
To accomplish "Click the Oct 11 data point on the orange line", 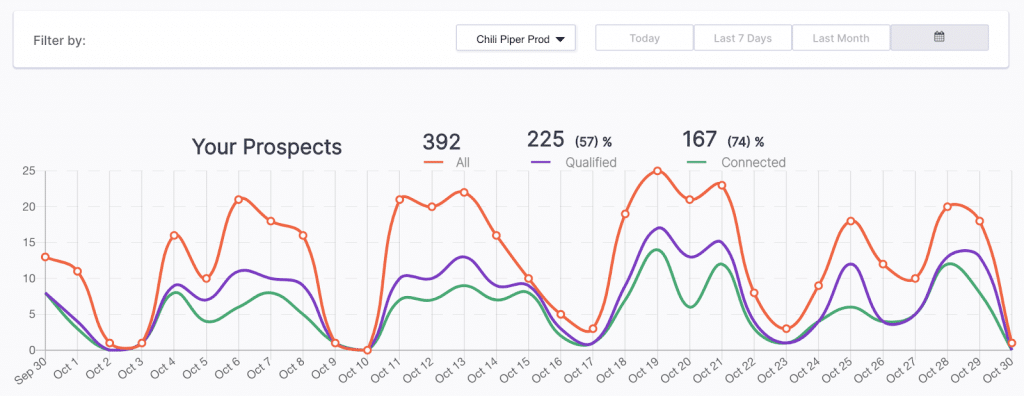I will click(x=400, y=199).
